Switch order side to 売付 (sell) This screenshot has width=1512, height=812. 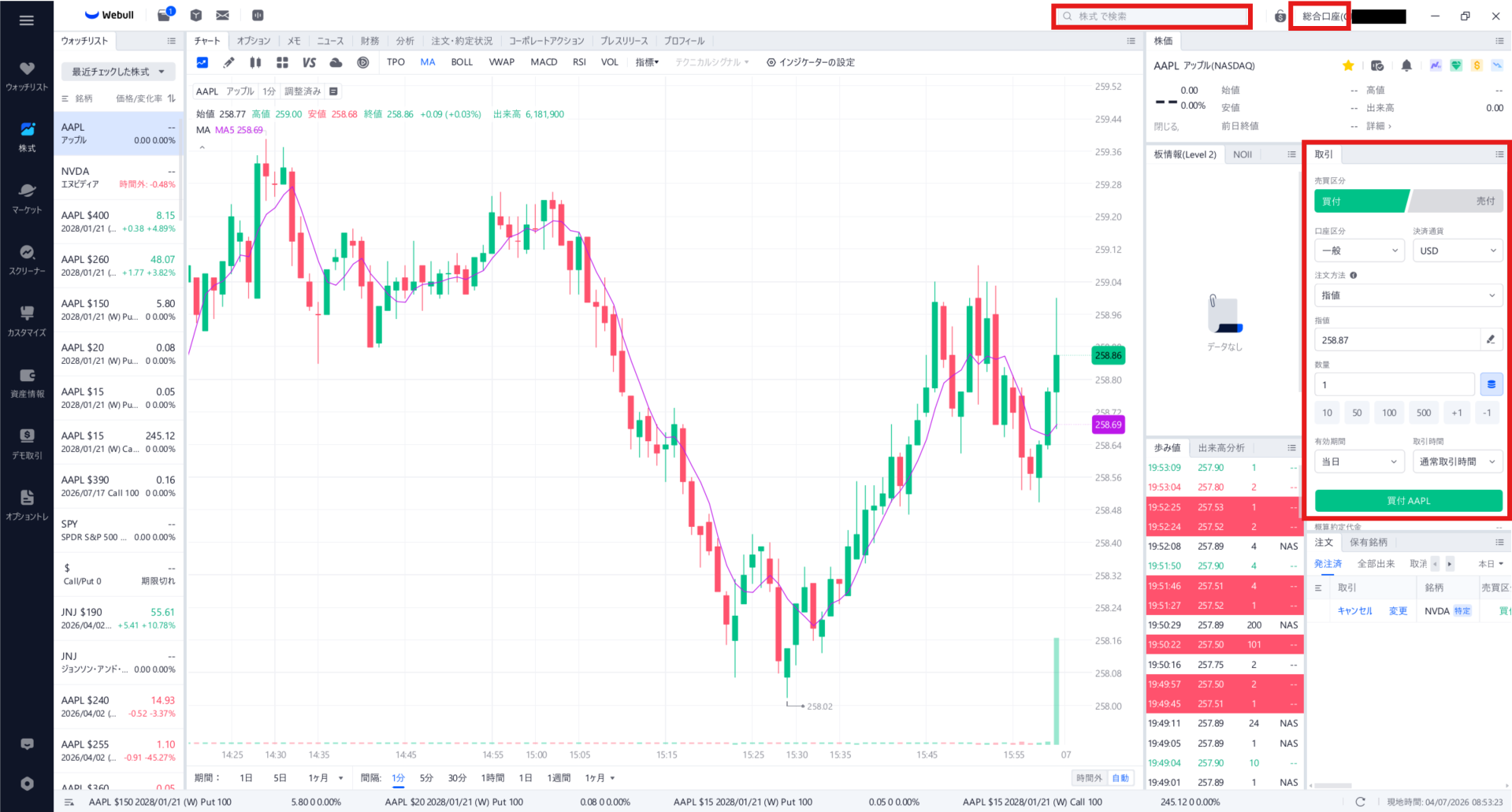[x=1458, y=202]
